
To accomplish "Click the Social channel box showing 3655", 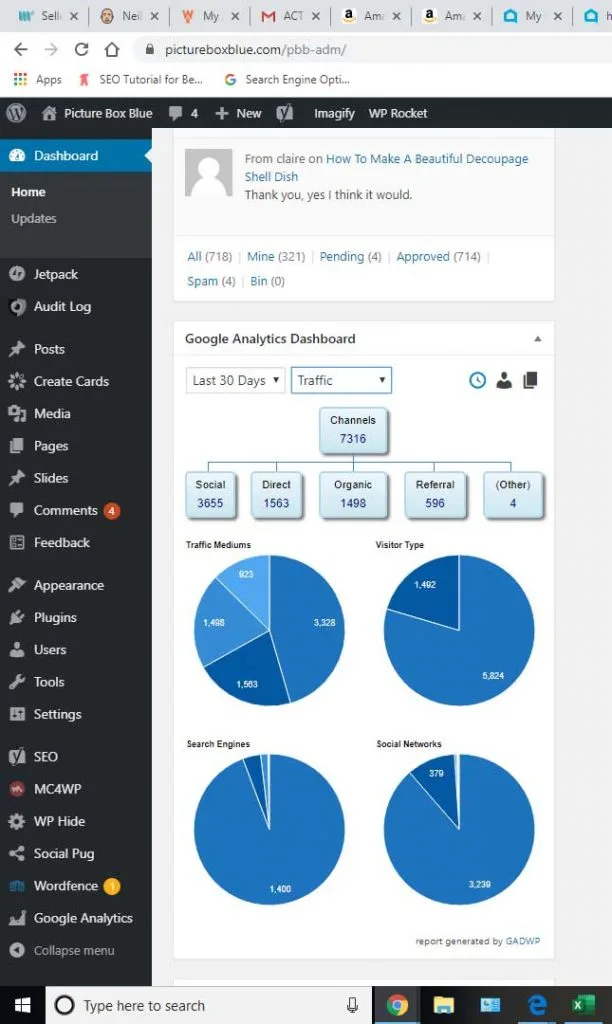I will tap(210, 494).
